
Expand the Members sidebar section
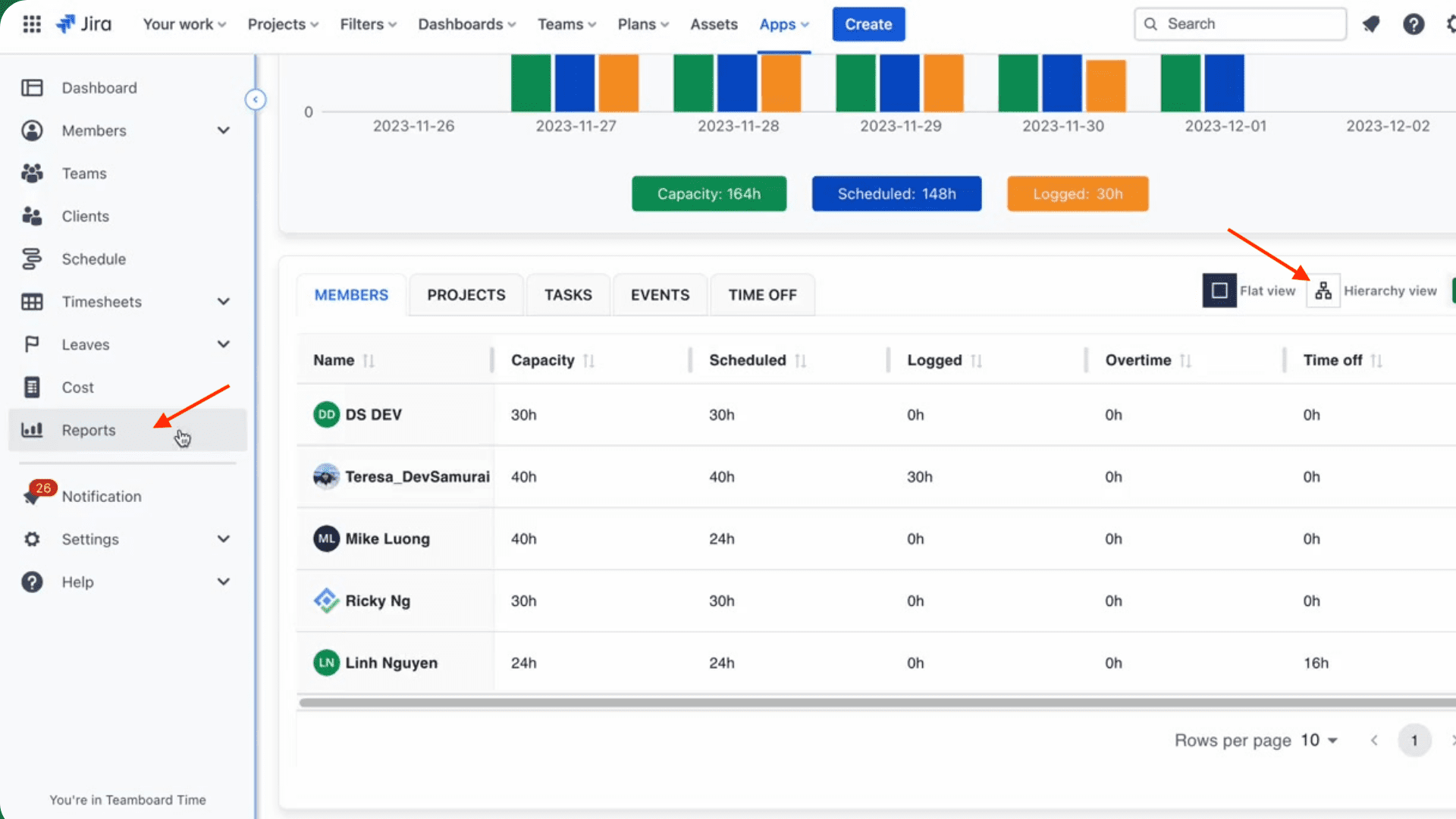tap(224, 130)
